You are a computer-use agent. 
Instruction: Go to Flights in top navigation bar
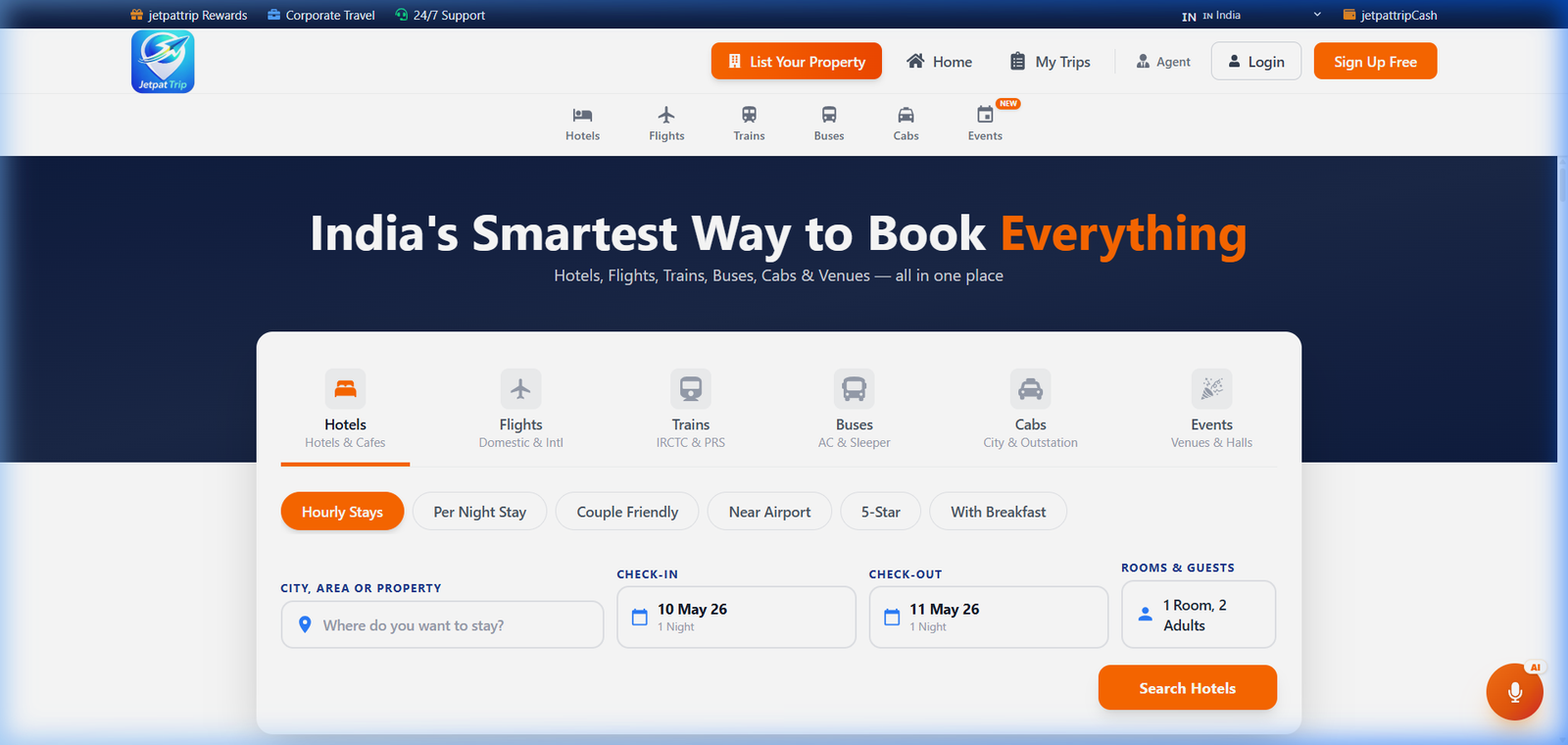(x=666, y=124)
